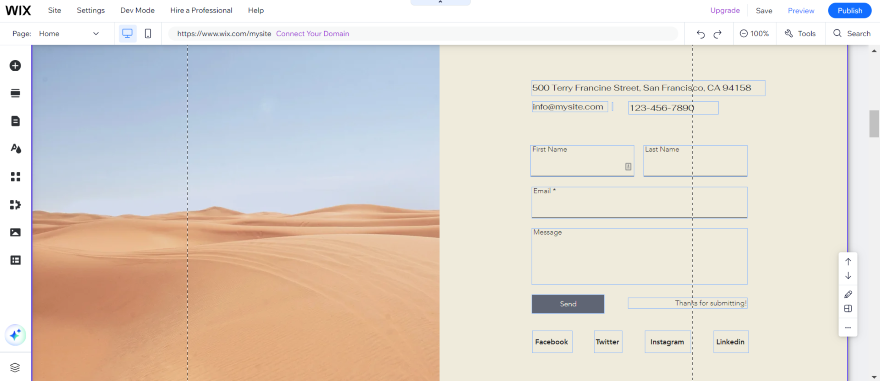Screen dimensions: 880x381
Task: Click the small icon inside First Name field
Action: [x=628, y=167]
